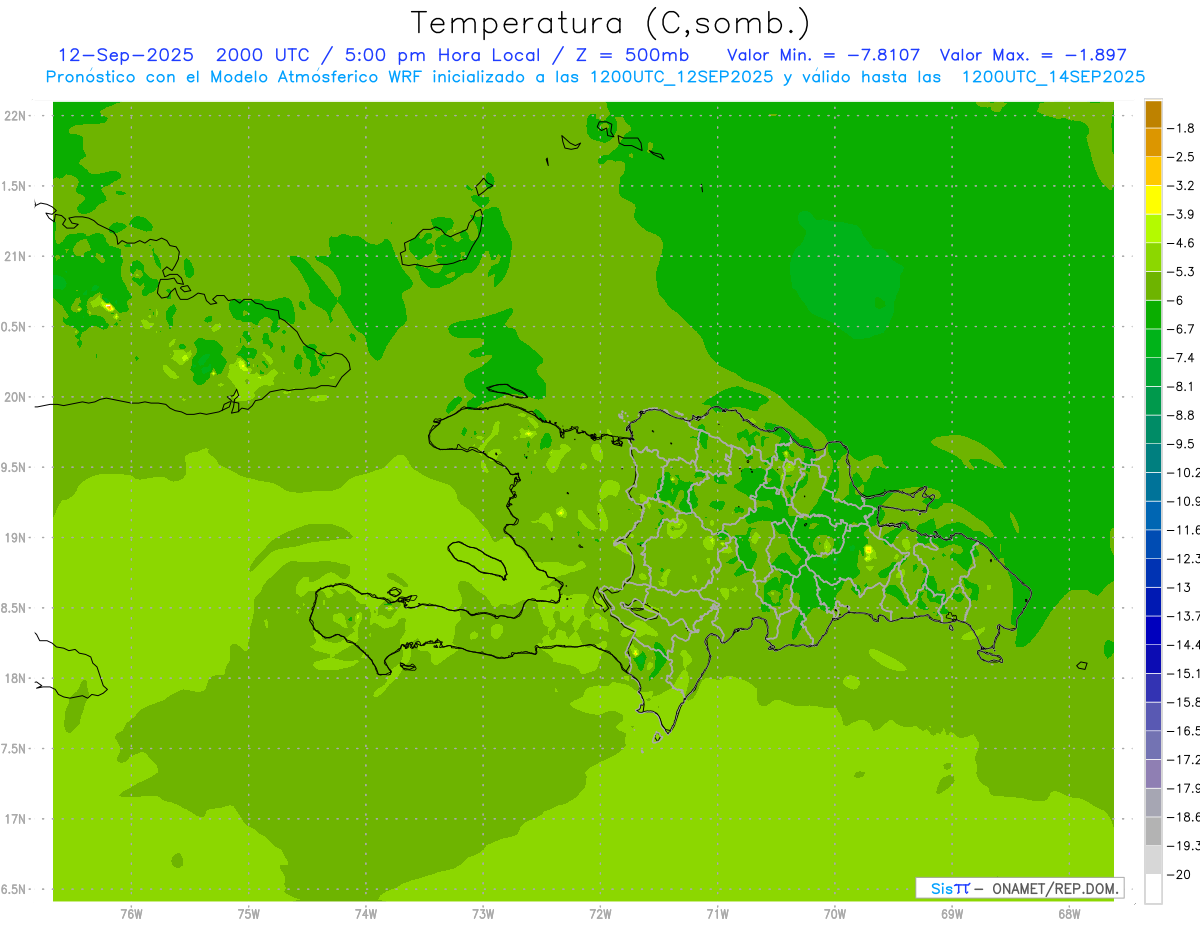Click the "76W" longitude label

[131, 914]
